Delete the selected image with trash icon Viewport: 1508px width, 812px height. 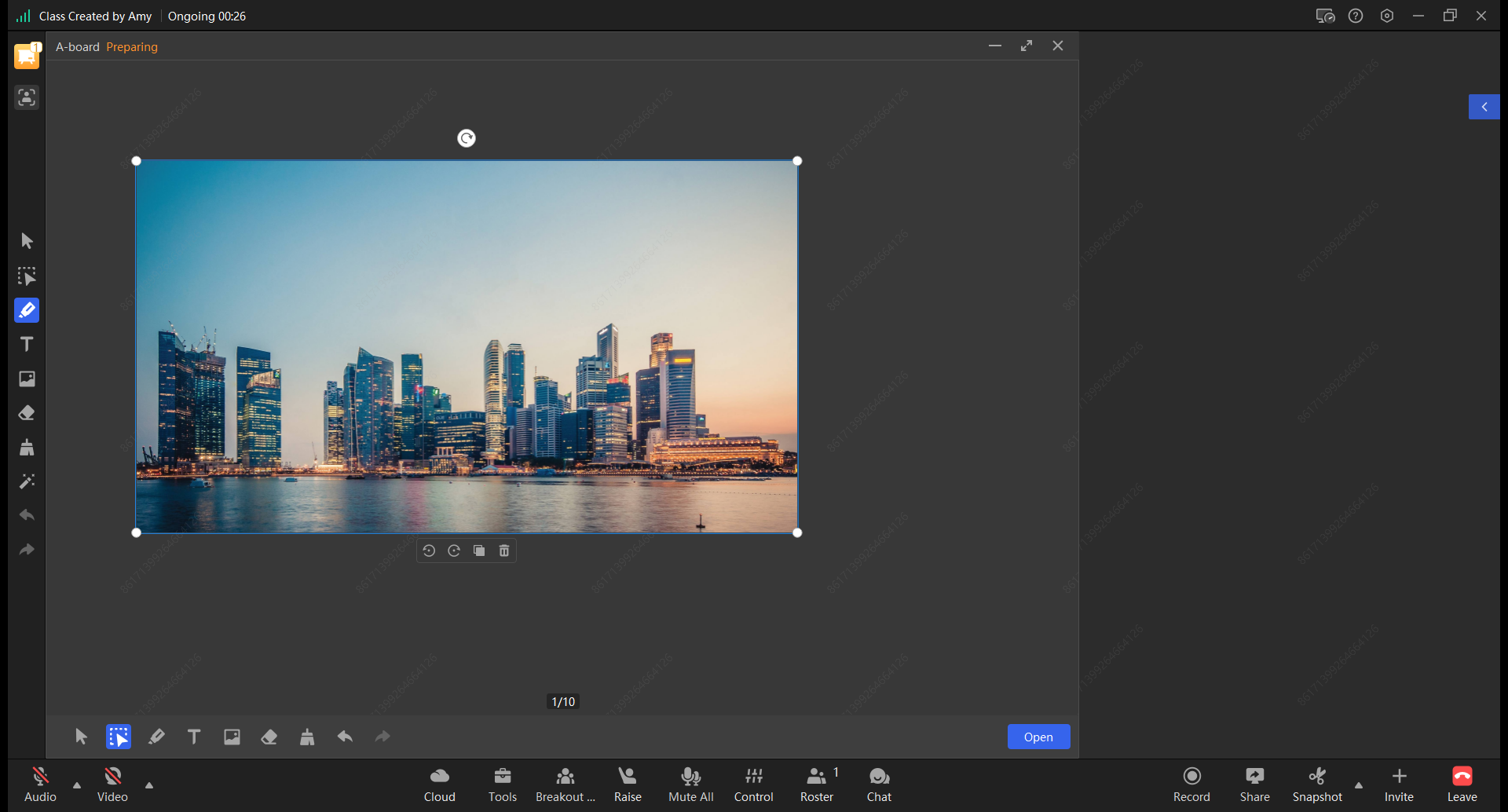click(x=504, y=551)
